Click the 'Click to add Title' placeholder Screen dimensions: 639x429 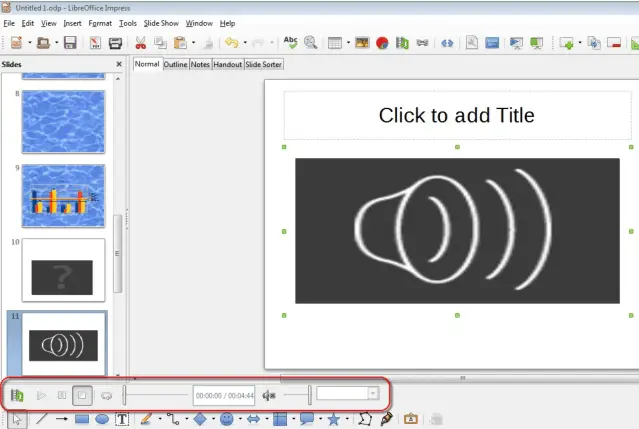[457, 115]
